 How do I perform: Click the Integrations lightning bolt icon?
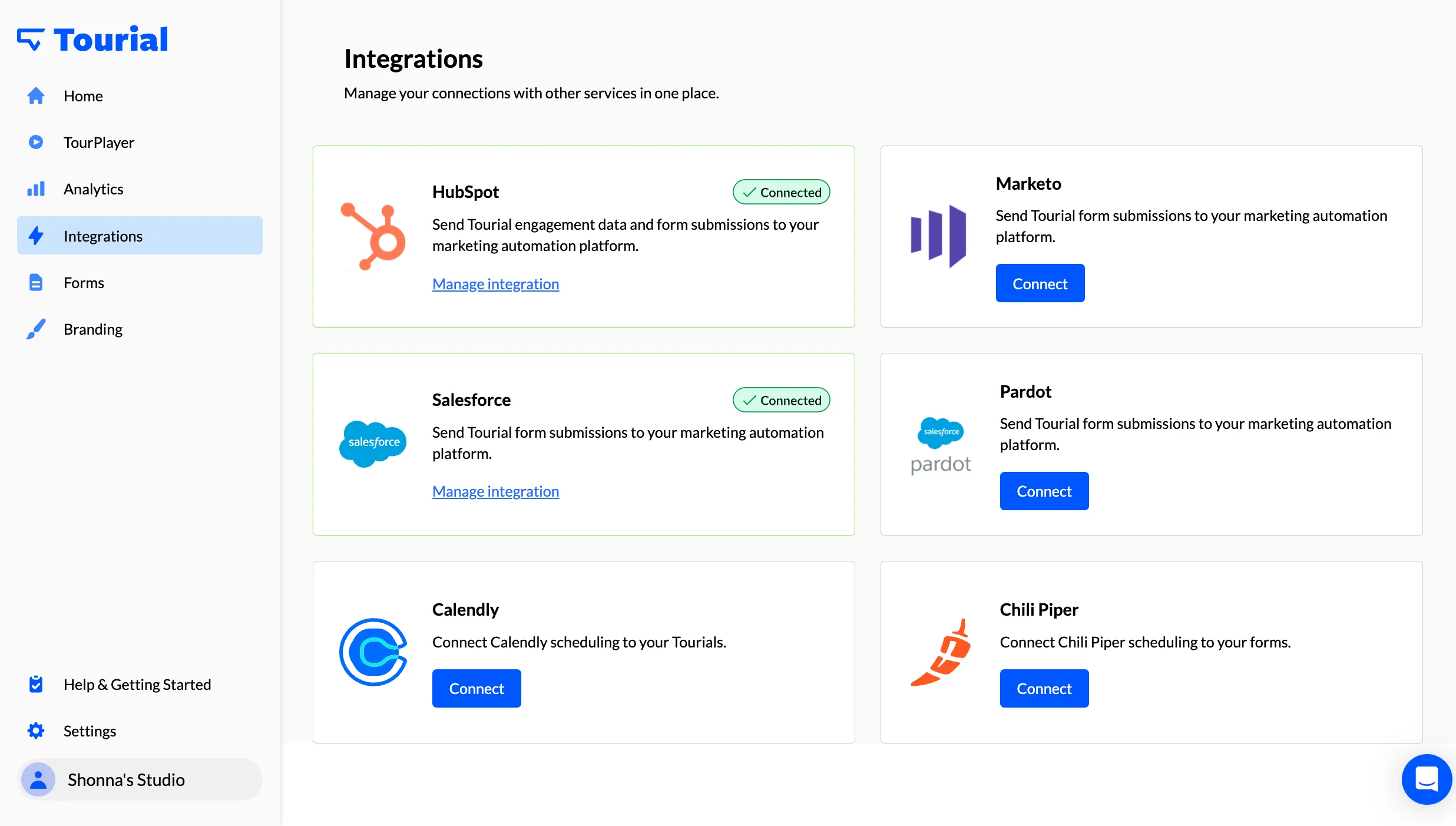(36, 236)
